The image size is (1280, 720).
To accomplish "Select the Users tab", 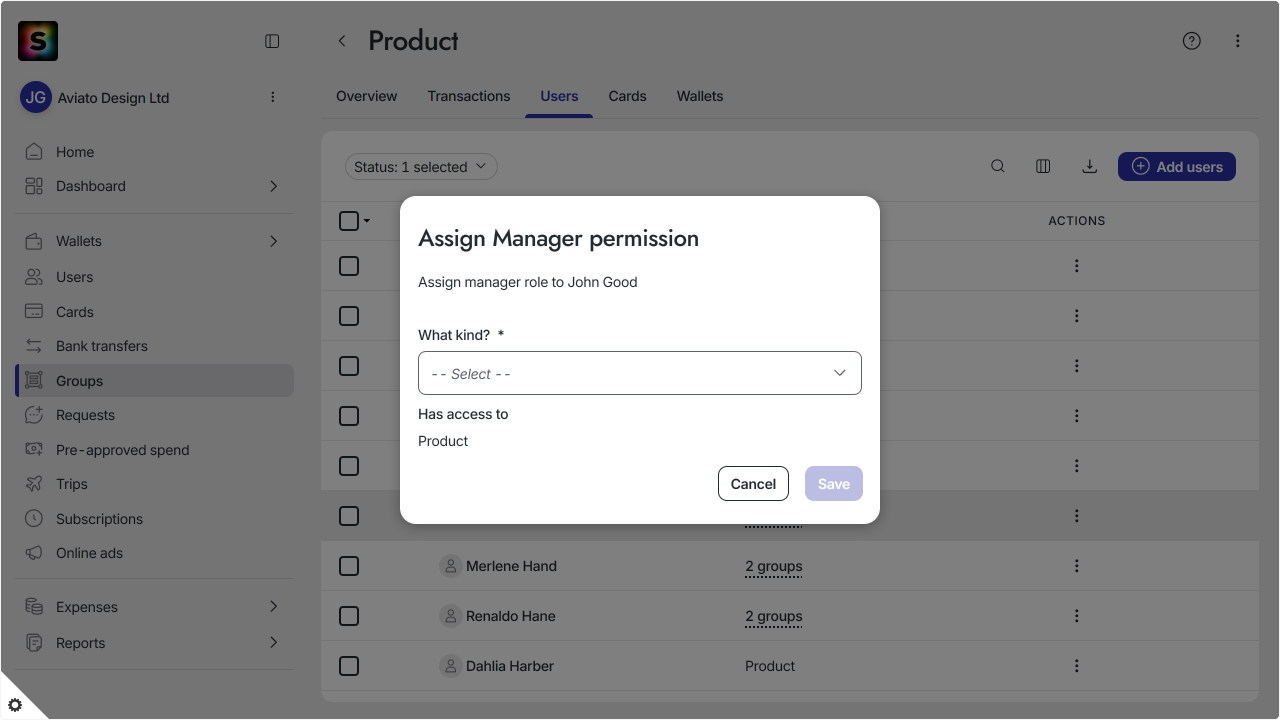I will click(x=559, y=96).
